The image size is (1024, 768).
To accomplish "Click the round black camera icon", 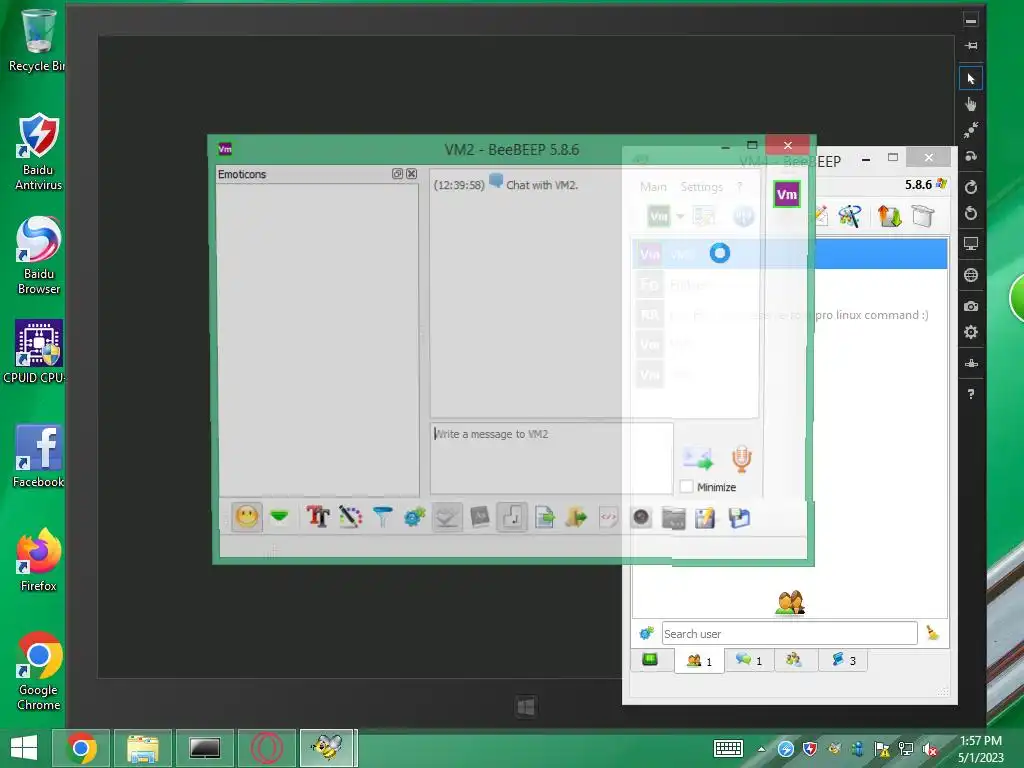I will pos(641,517).
